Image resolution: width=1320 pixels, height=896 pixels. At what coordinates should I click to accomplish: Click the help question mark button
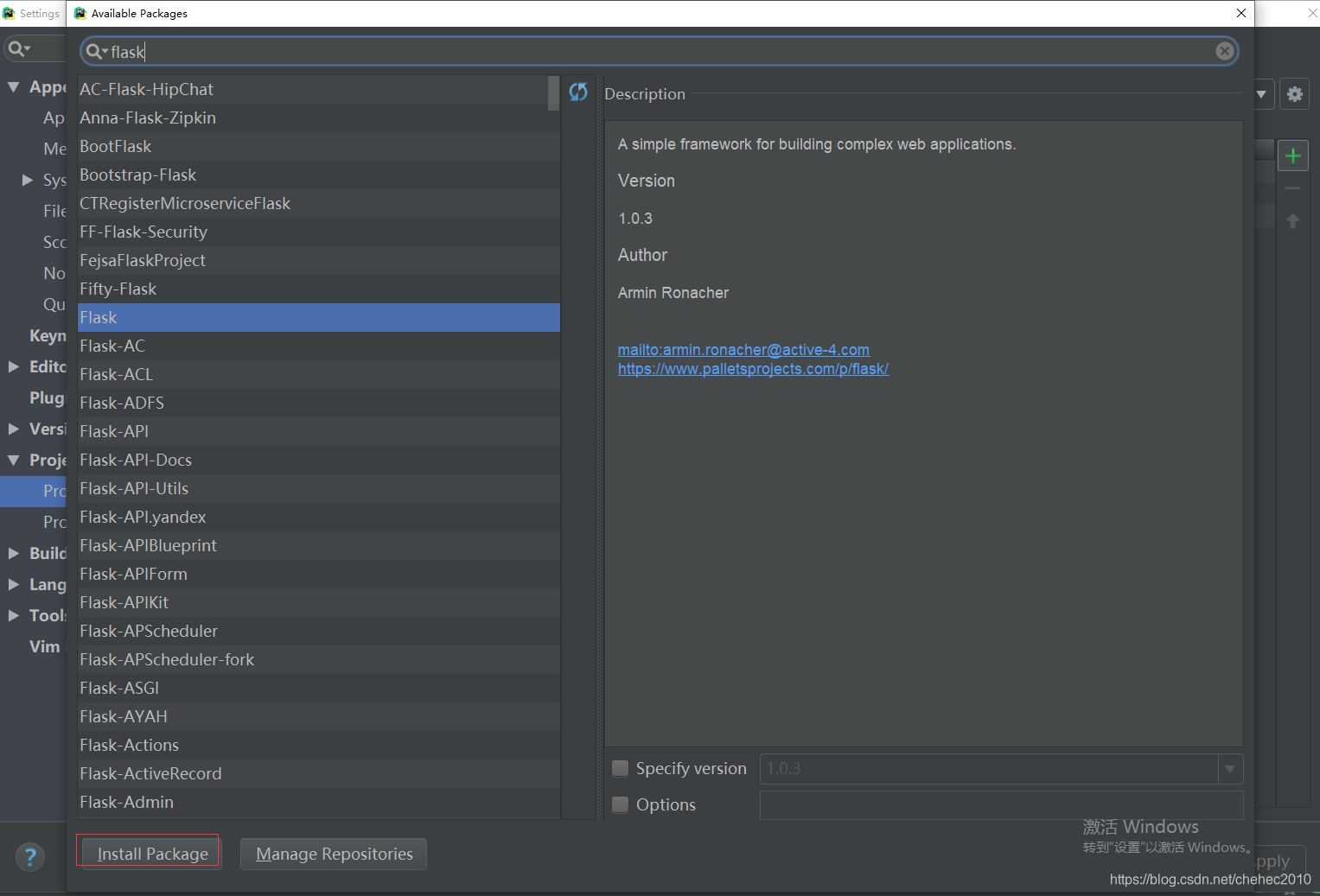pyautogui.click(x=30, y=857)
